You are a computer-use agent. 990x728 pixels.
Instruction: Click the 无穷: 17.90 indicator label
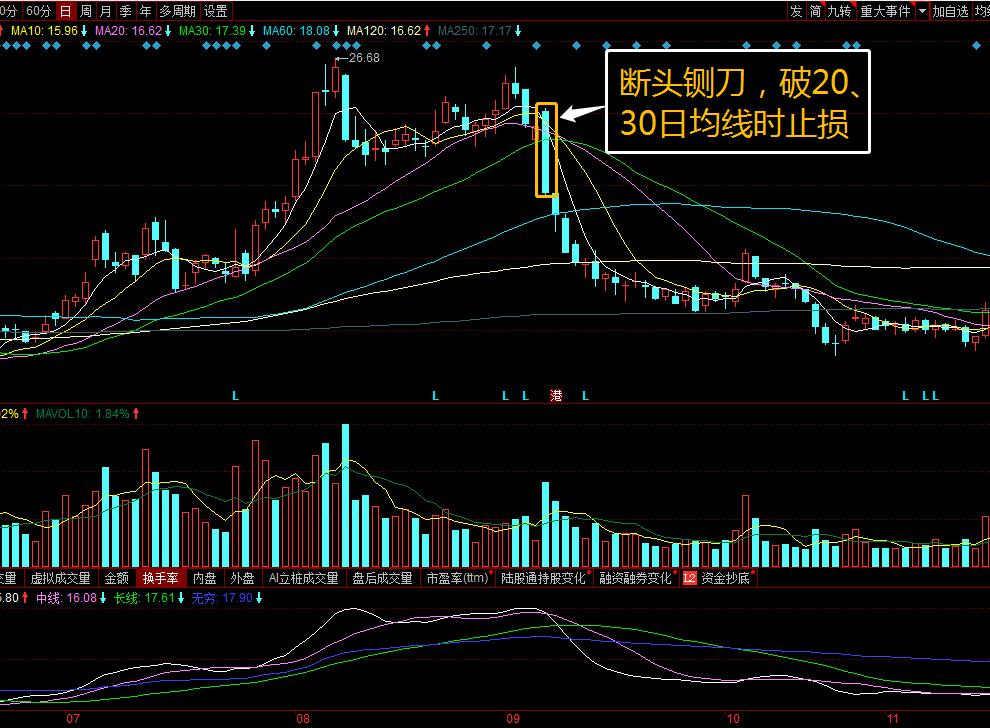(222, 597)
